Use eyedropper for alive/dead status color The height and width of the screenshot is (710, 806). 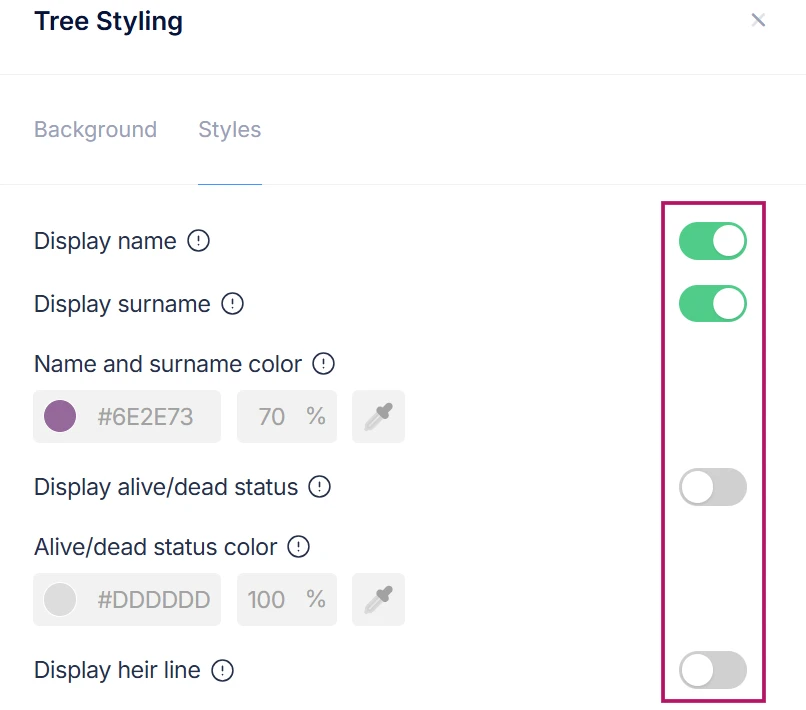pos(378,599)
